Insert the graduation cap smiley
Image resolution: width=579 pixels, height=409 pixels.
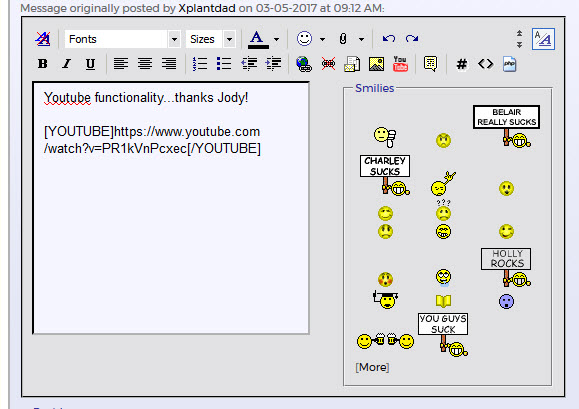point(385,300)
